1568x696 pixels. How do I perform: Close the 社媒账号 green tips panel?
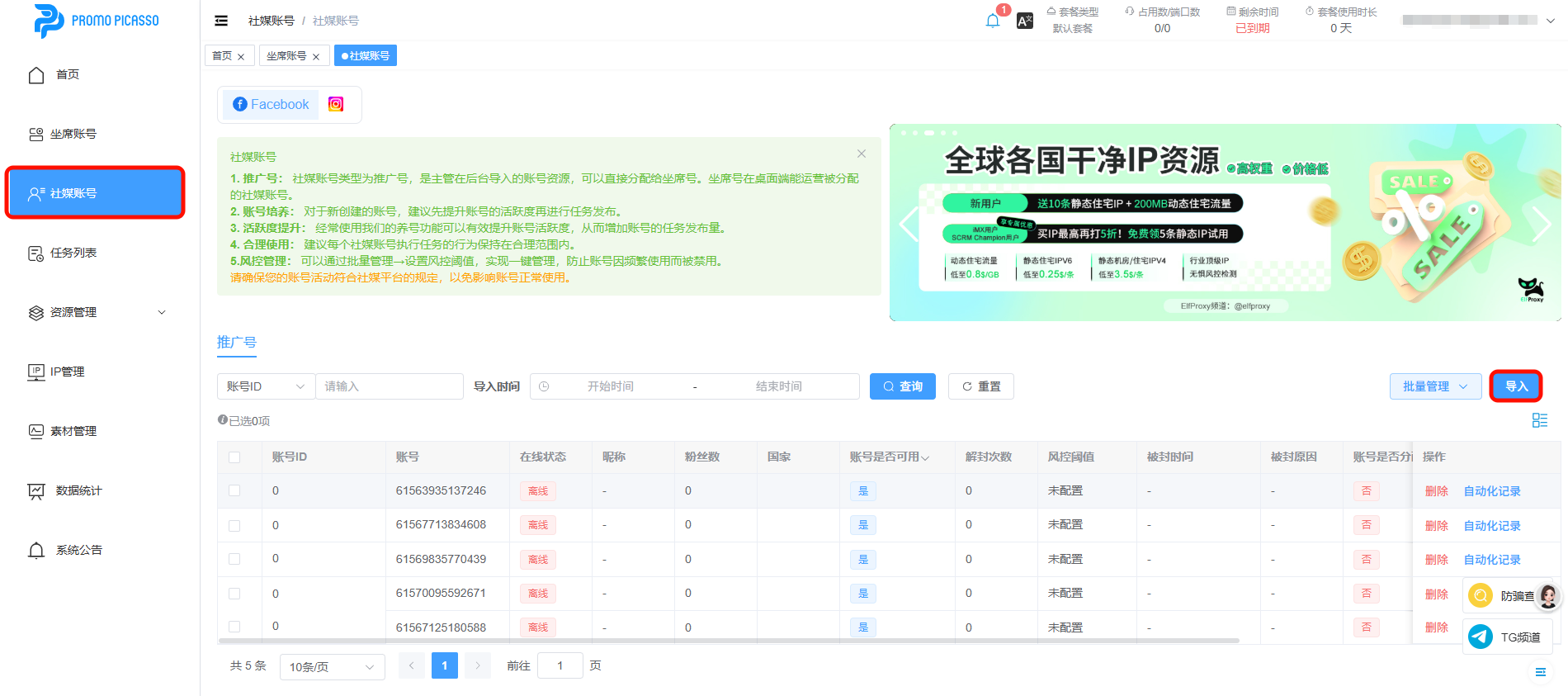tap(861, 154)
